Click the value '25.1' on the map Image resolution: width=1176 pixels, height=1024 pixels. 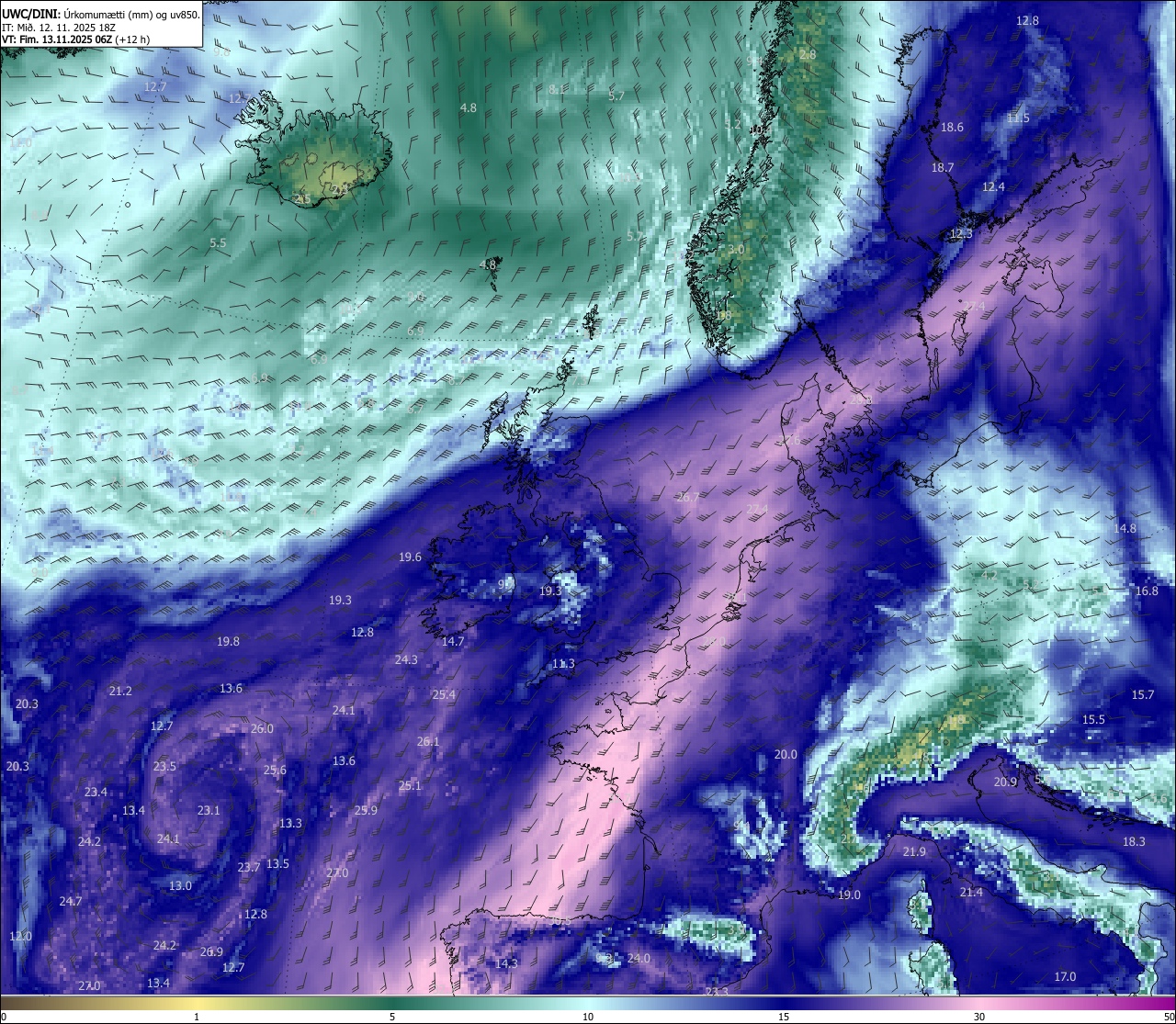[x=410, y=786]
